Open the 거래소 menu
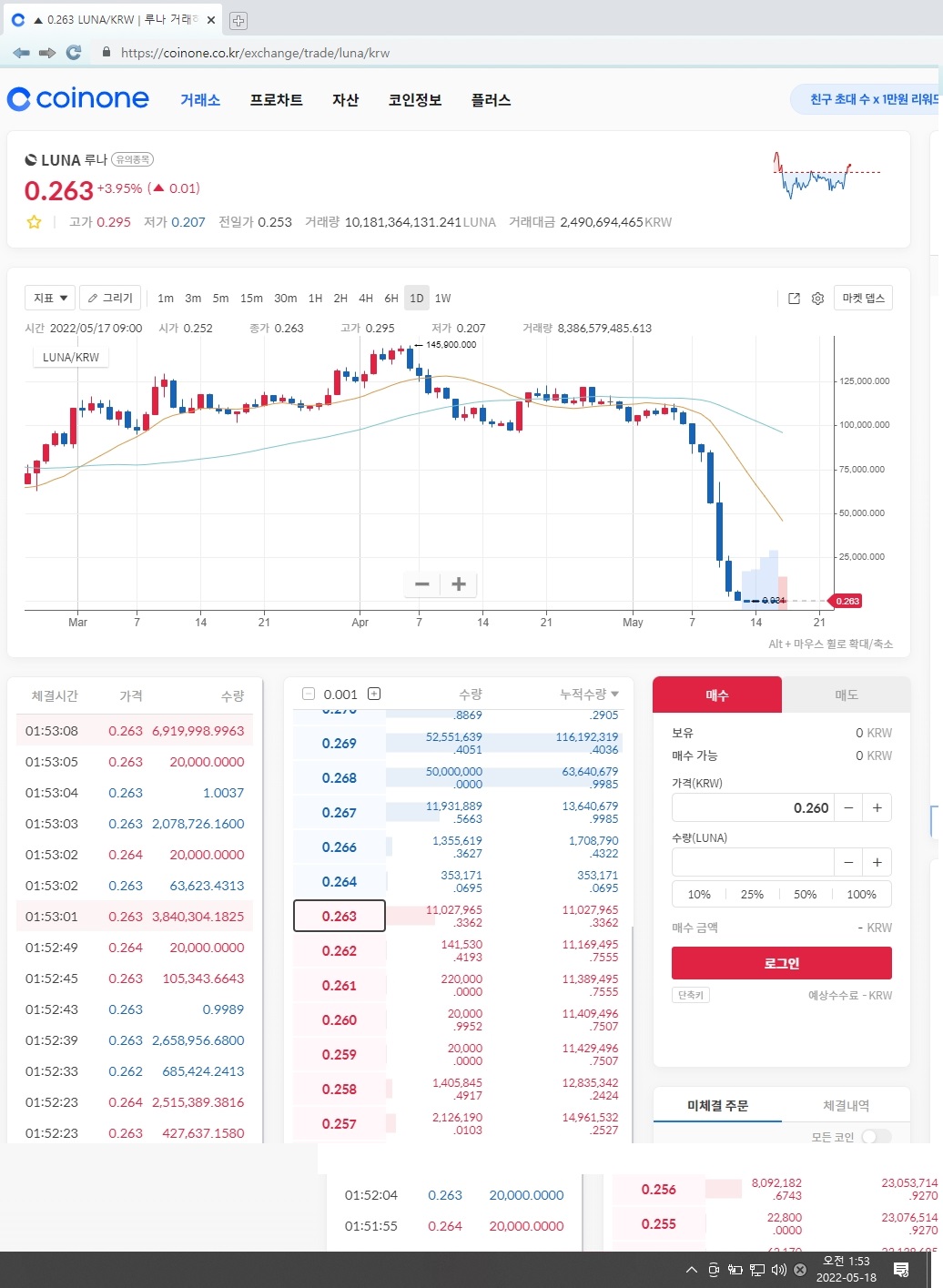 click(200, 100)
